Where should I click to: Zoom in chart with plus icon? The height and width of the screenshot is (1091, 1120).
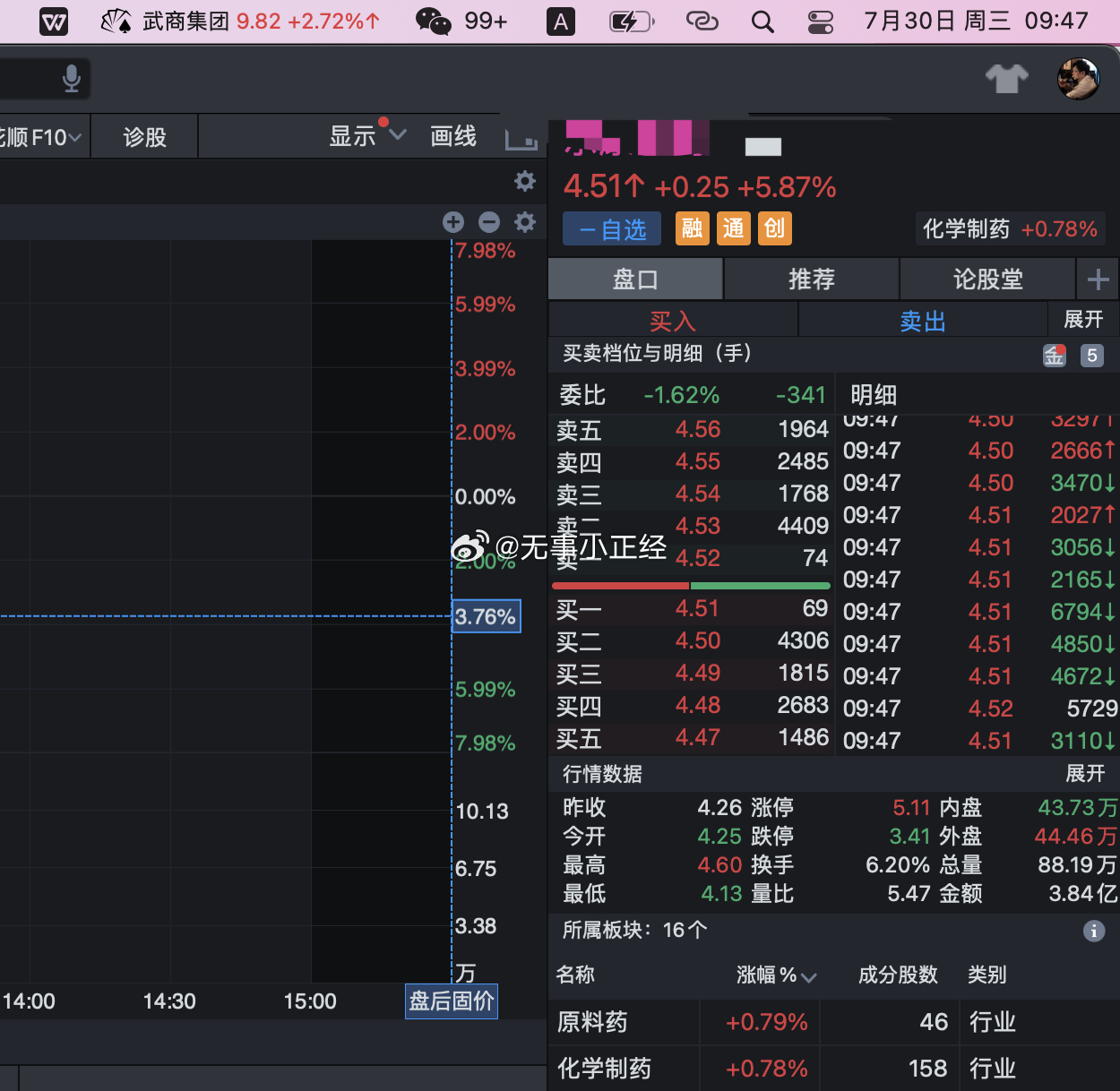(x=453, y=222)
